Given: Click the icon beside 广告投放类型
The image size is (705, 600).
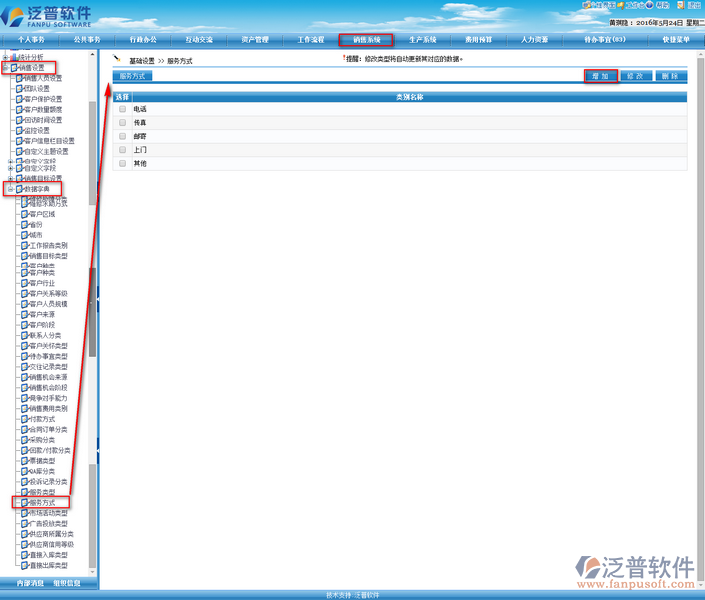Looking at the screenshot, I should (25, 523).
